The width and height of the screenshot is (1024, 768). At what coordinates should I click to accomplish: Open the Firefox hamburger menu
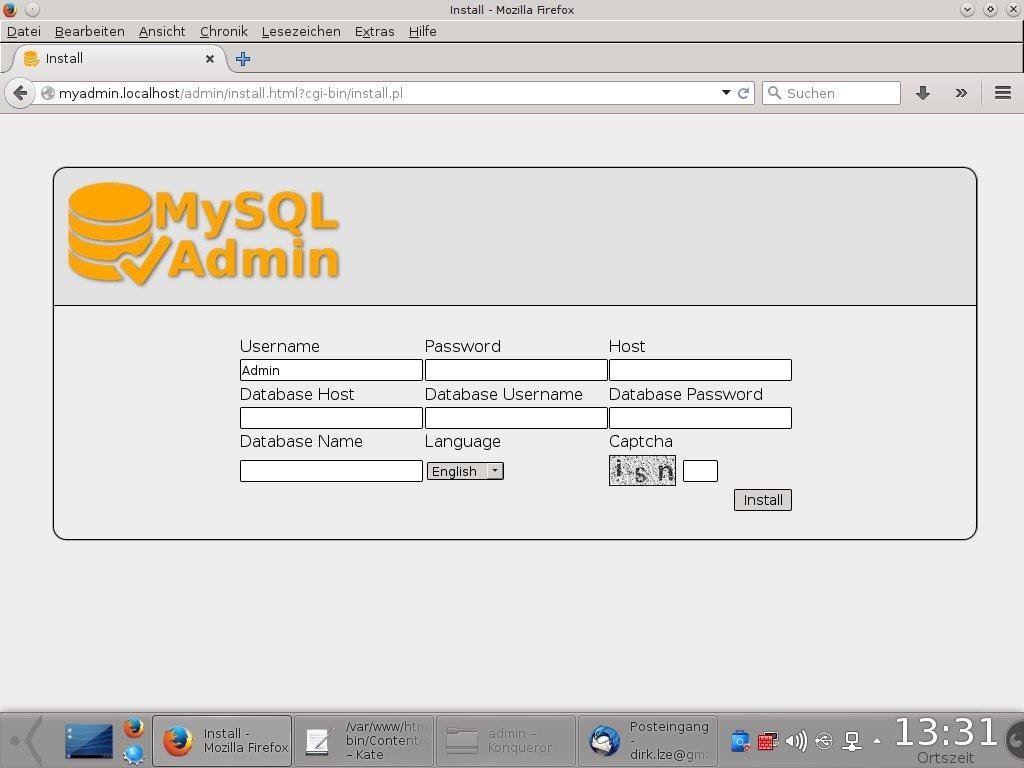pyautogui.click(x=1002, y=93)
